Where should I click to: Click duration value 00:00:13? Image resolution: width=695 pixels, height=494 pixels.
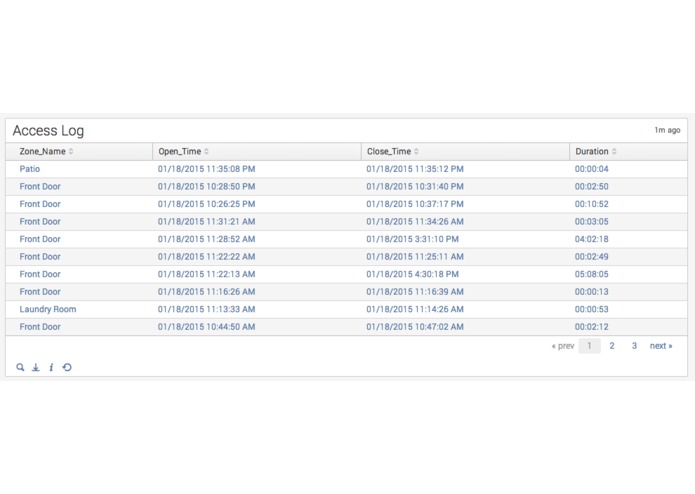[x=592, y=292]
